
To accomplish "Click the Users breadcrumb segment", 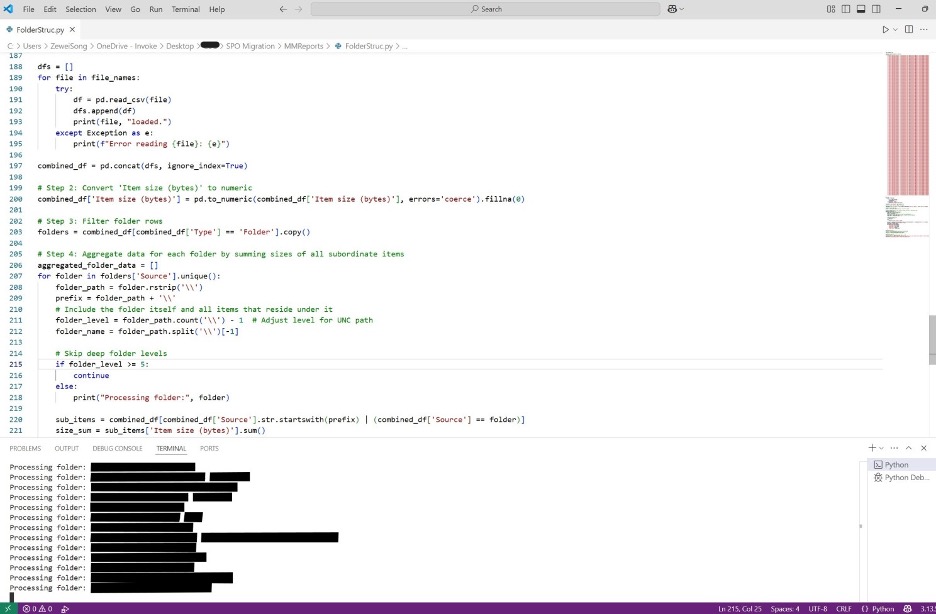I will point(32,46).
